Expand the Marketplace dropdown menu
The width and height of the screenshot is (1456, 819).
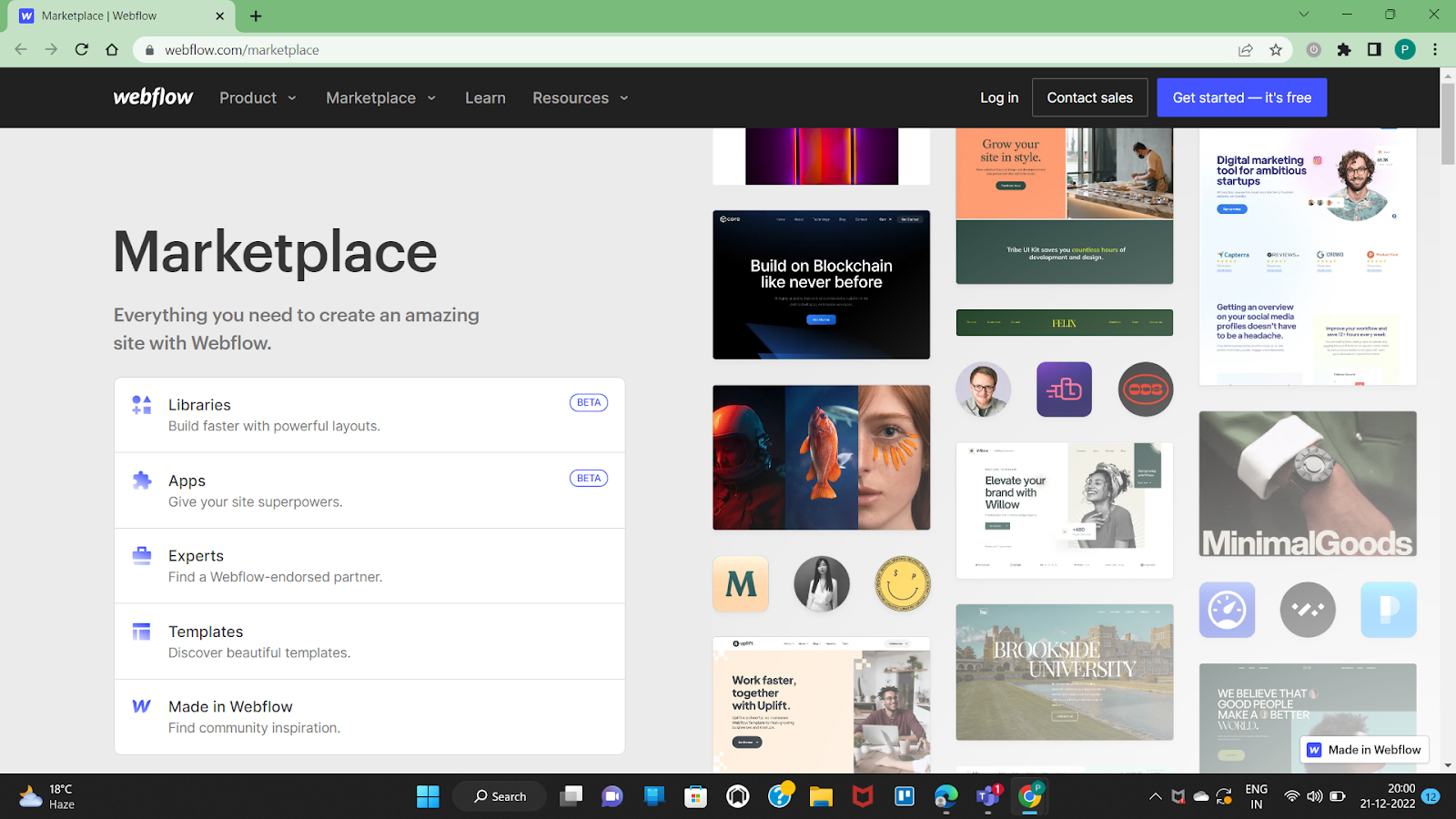tap(381, 97)
